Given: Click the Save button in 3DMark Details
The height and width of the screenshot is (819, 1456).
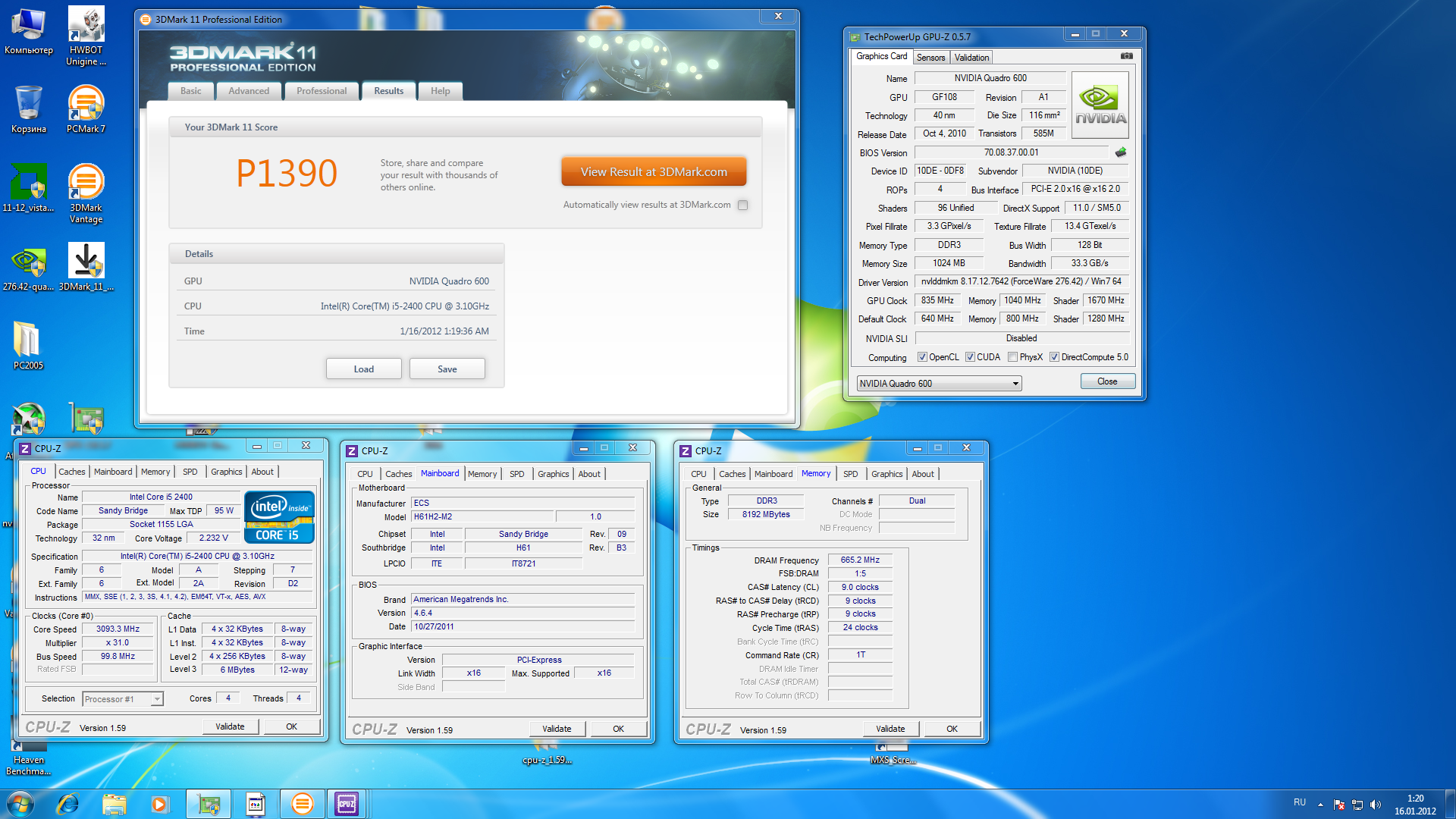Looking at the screenshot, I should [x=447, y=369].
